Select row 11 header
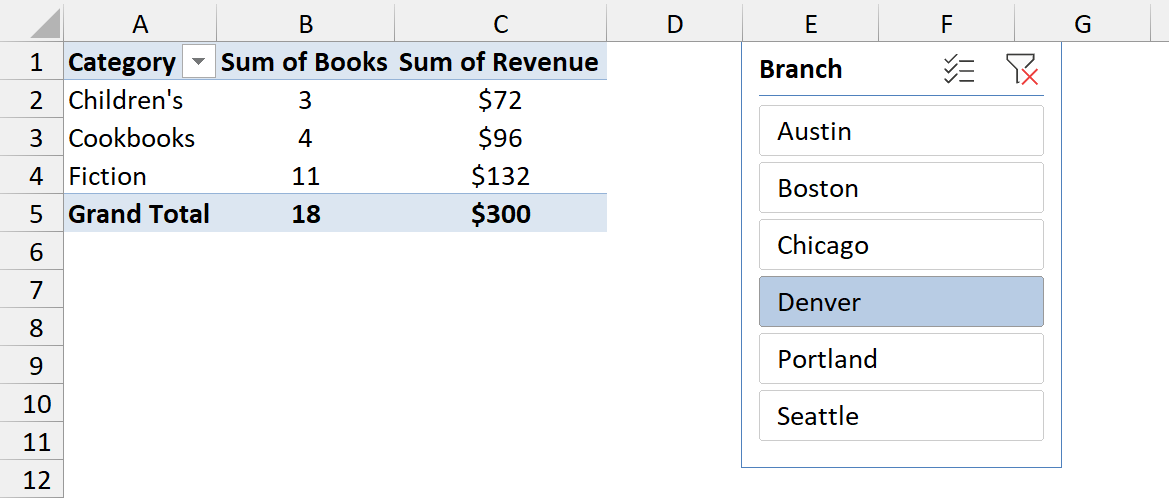The width and height of the screenshot is (1169, 498). pyautogui.click(x=32, y=442)
